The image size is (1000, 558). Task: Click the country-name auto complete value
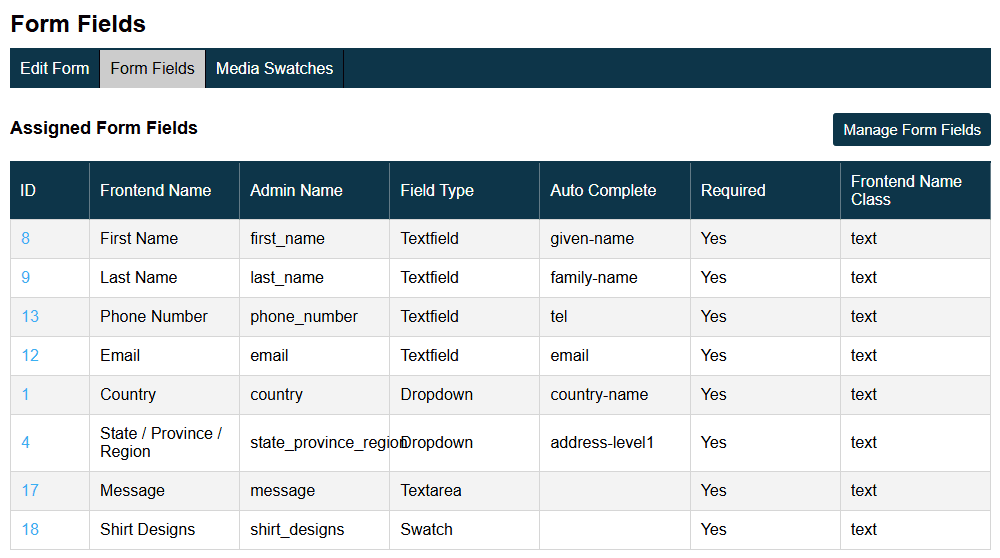click(599, 394)
